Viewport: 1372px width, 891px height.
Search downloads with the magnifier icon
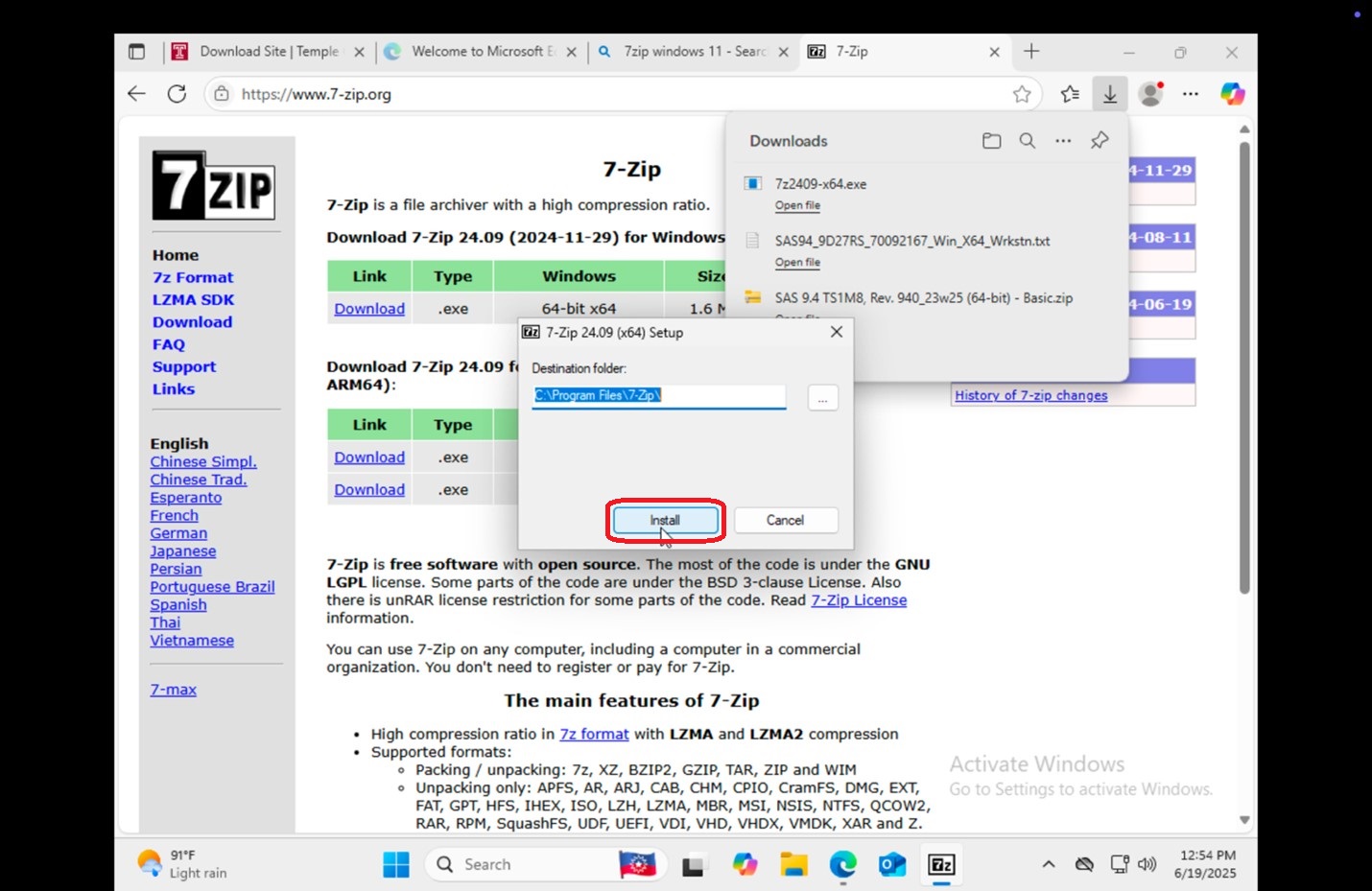click(1027, 141)
